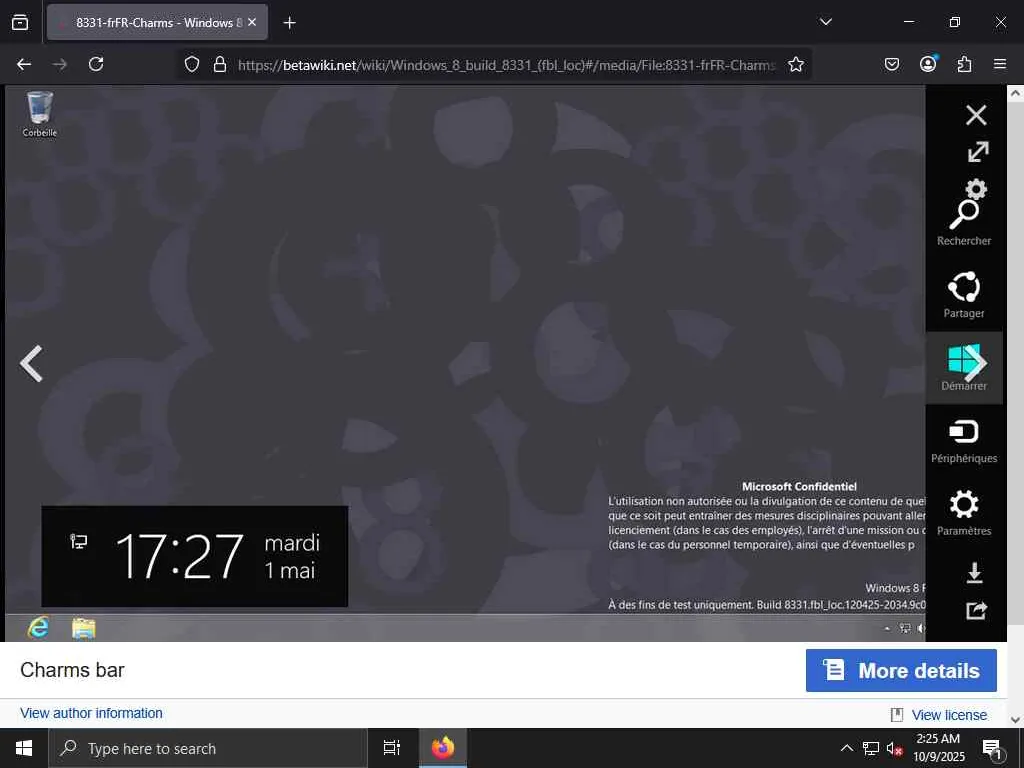Select the 8331-frFR-Charms browser tab
Viewport: 1024px width, 768px height.
click(157, 23)
